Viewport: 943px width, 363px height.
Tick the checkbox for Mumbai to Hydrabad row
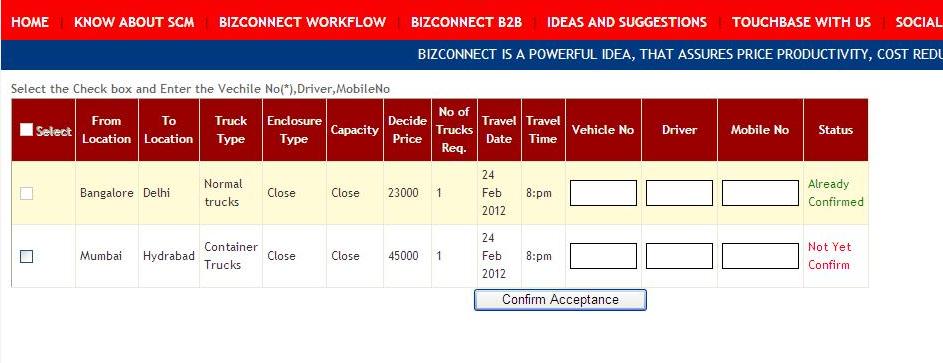(x=26, y=257)
